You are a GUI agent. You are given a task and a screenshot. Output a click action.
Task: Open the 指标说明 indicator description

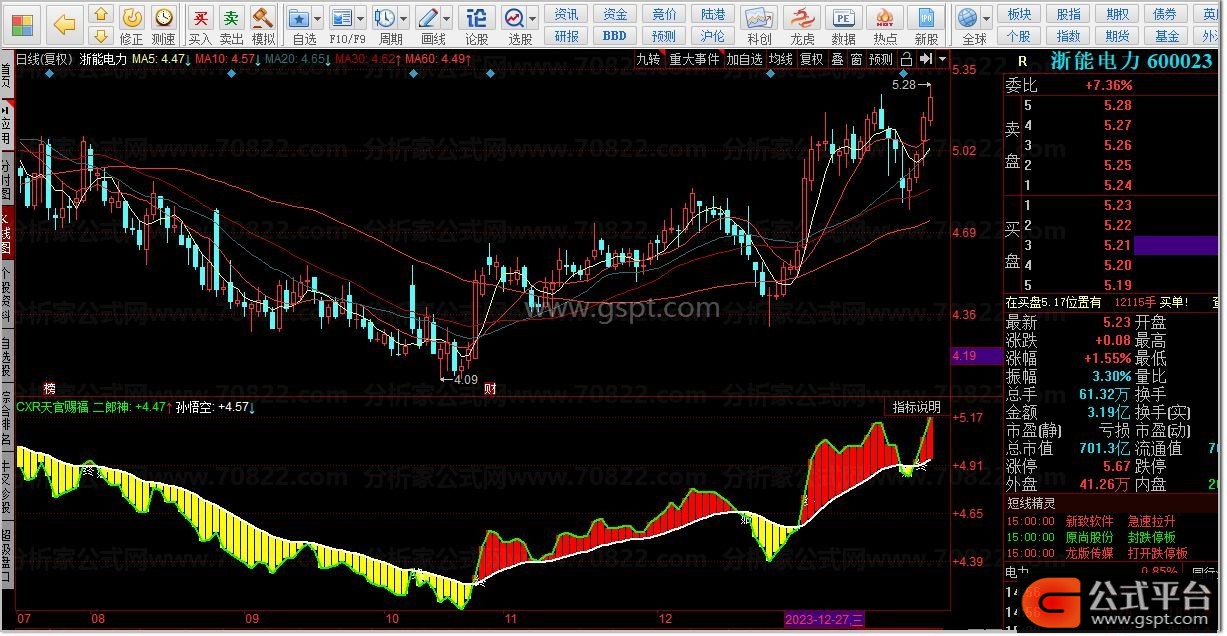tap(918, 407)
